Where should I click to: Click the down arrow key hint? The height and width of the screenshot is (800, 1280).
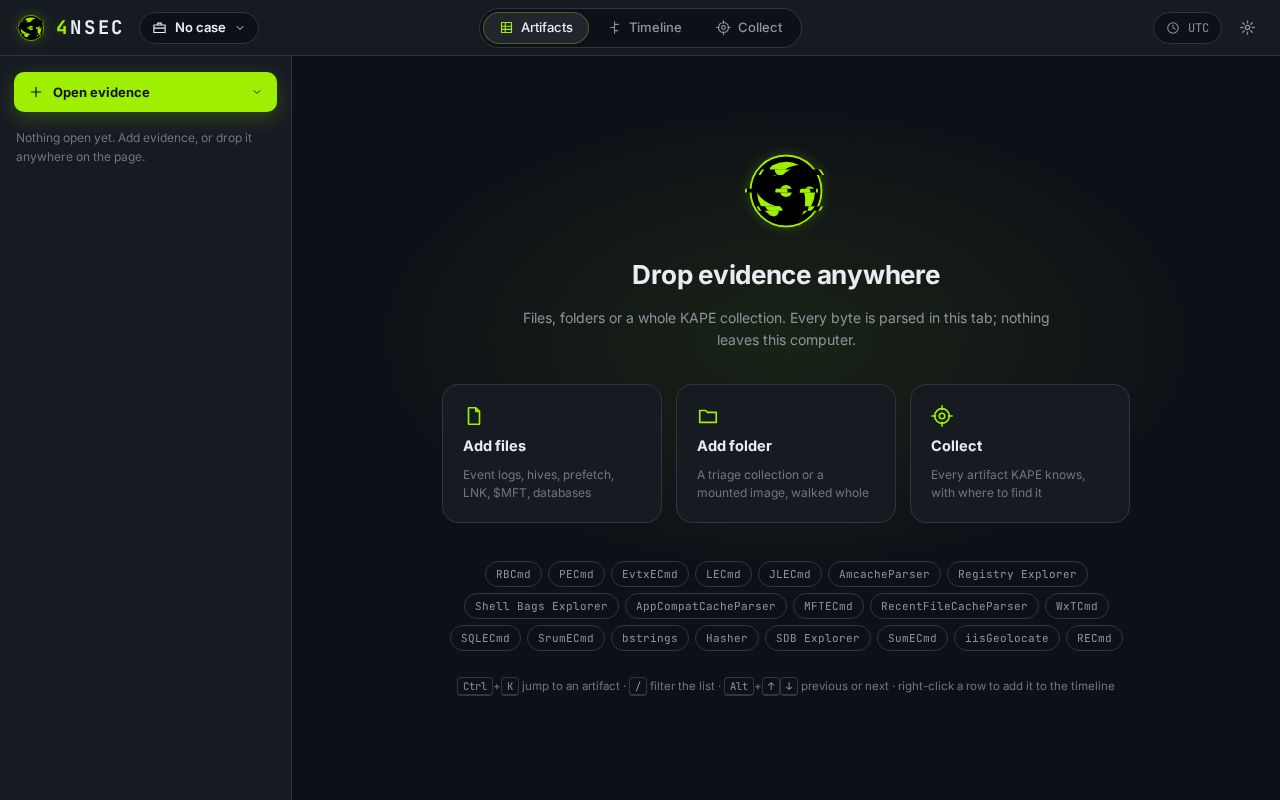[789, 686]
